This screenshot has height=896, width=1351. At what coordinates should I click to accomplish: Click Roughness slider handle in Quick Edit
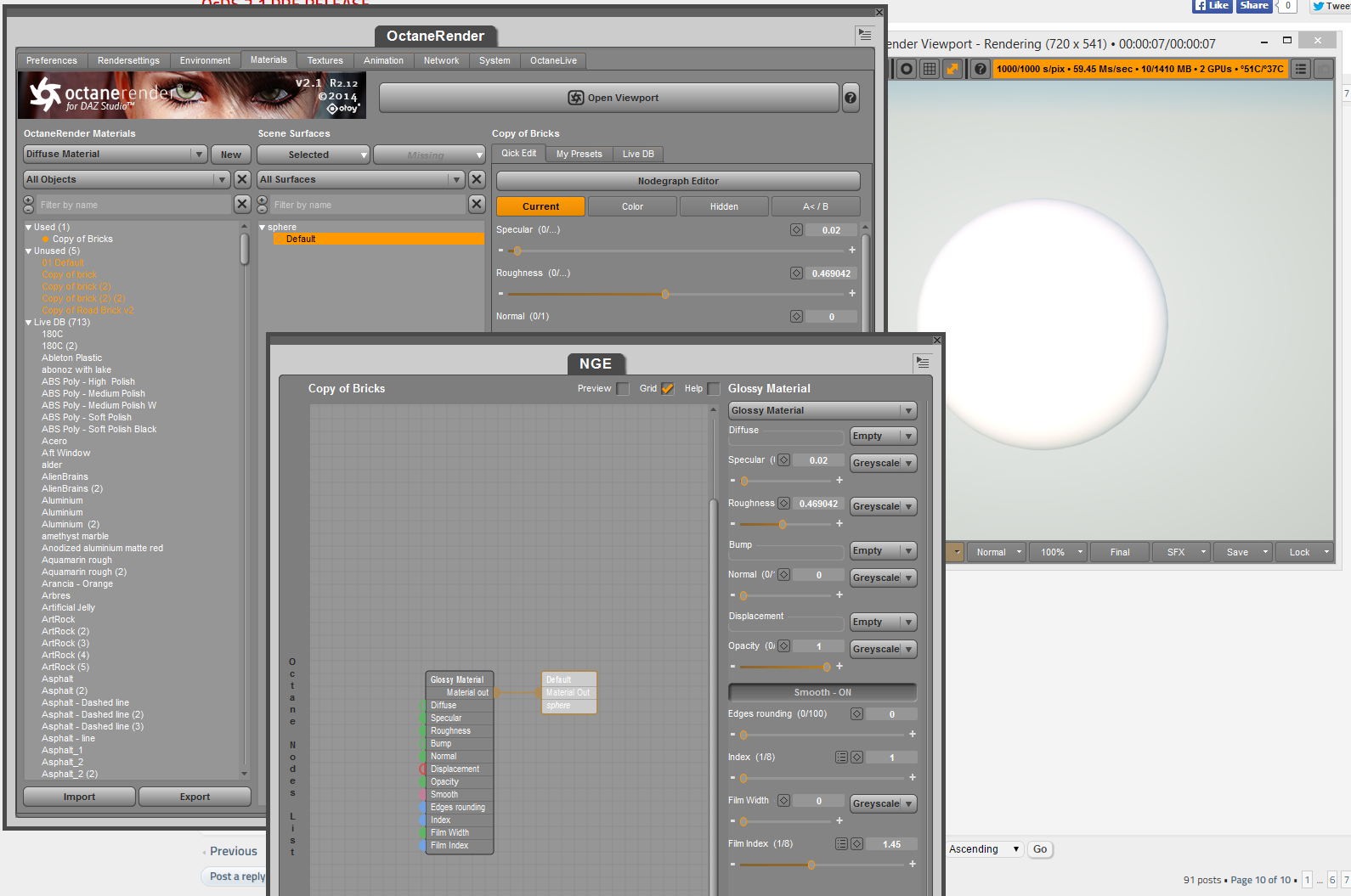(x=665, y=294)
